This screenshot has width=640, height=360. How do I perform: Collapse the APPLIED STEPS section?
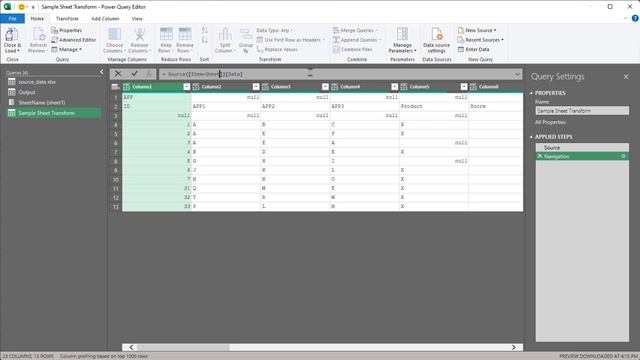point(531,137)
